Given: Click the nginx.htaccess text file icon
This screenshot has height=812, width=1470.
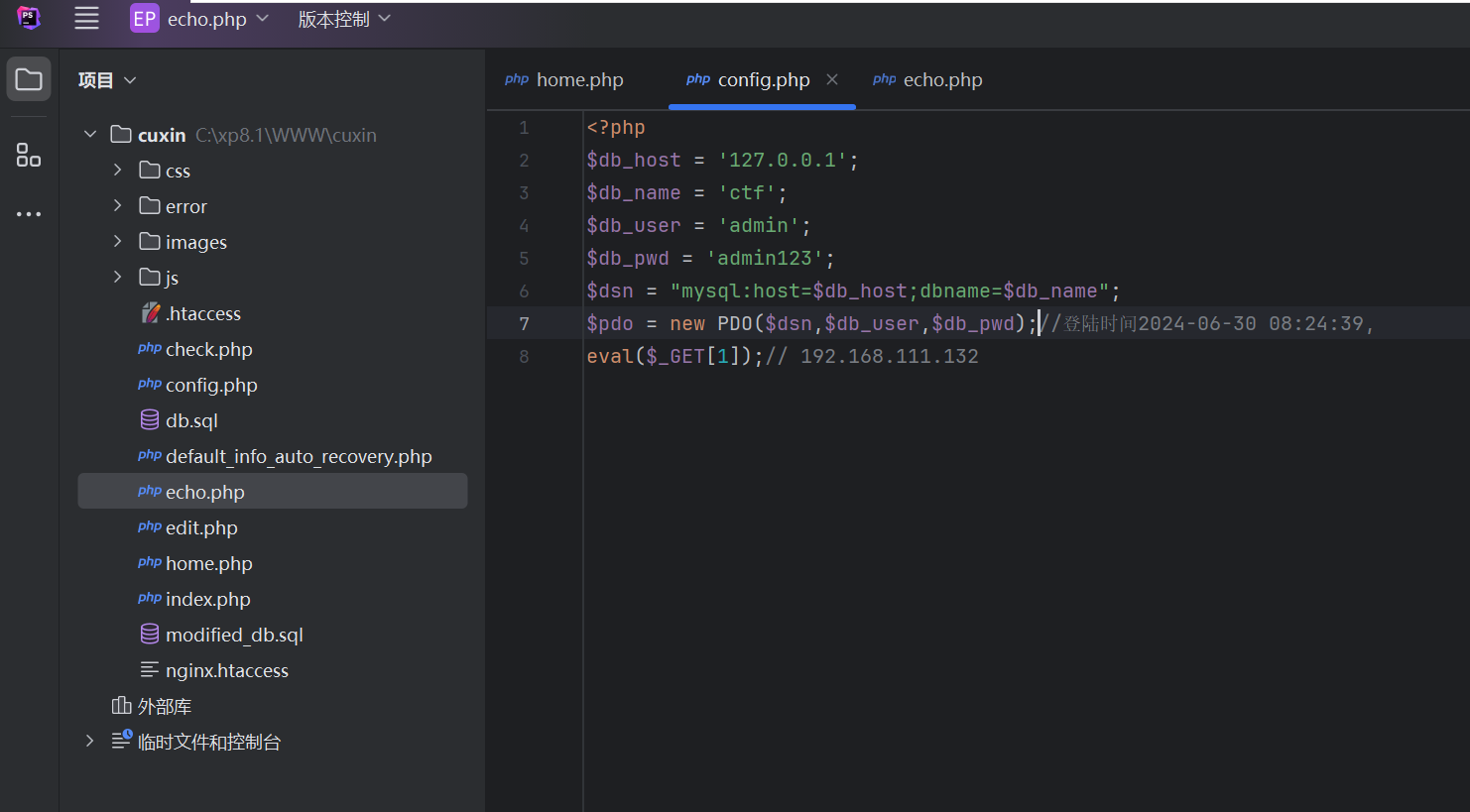Looking at the screenshot, I should coord(150,669).
